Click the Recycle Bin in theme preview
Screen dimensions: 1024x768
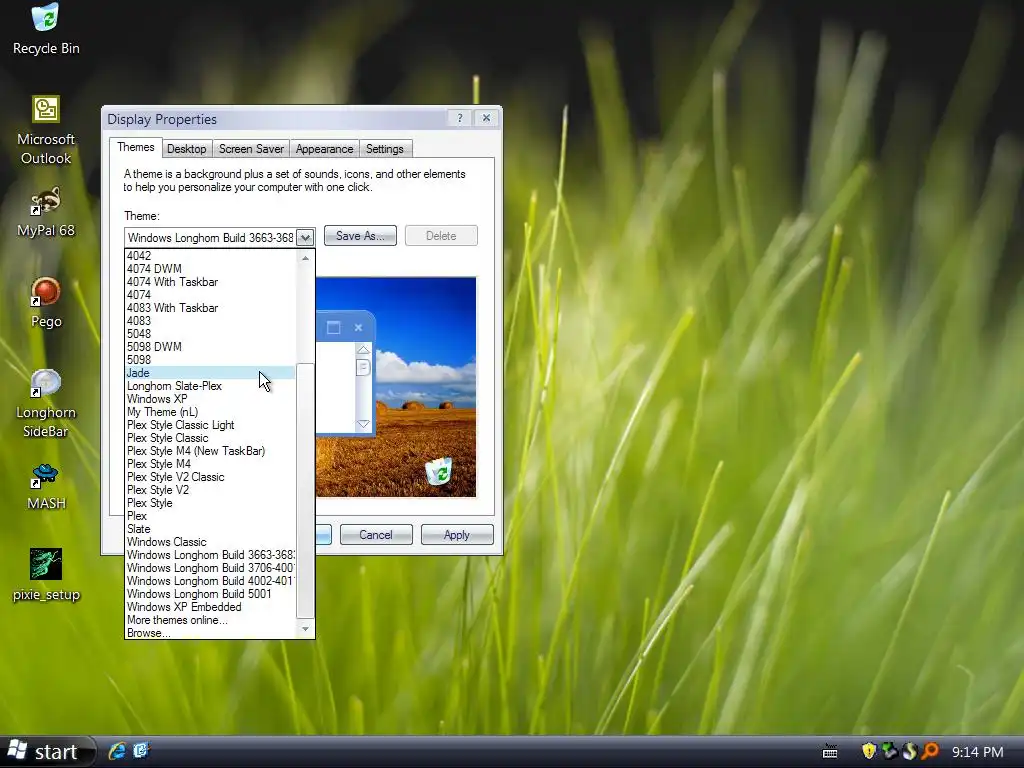(x=439, y=471)
